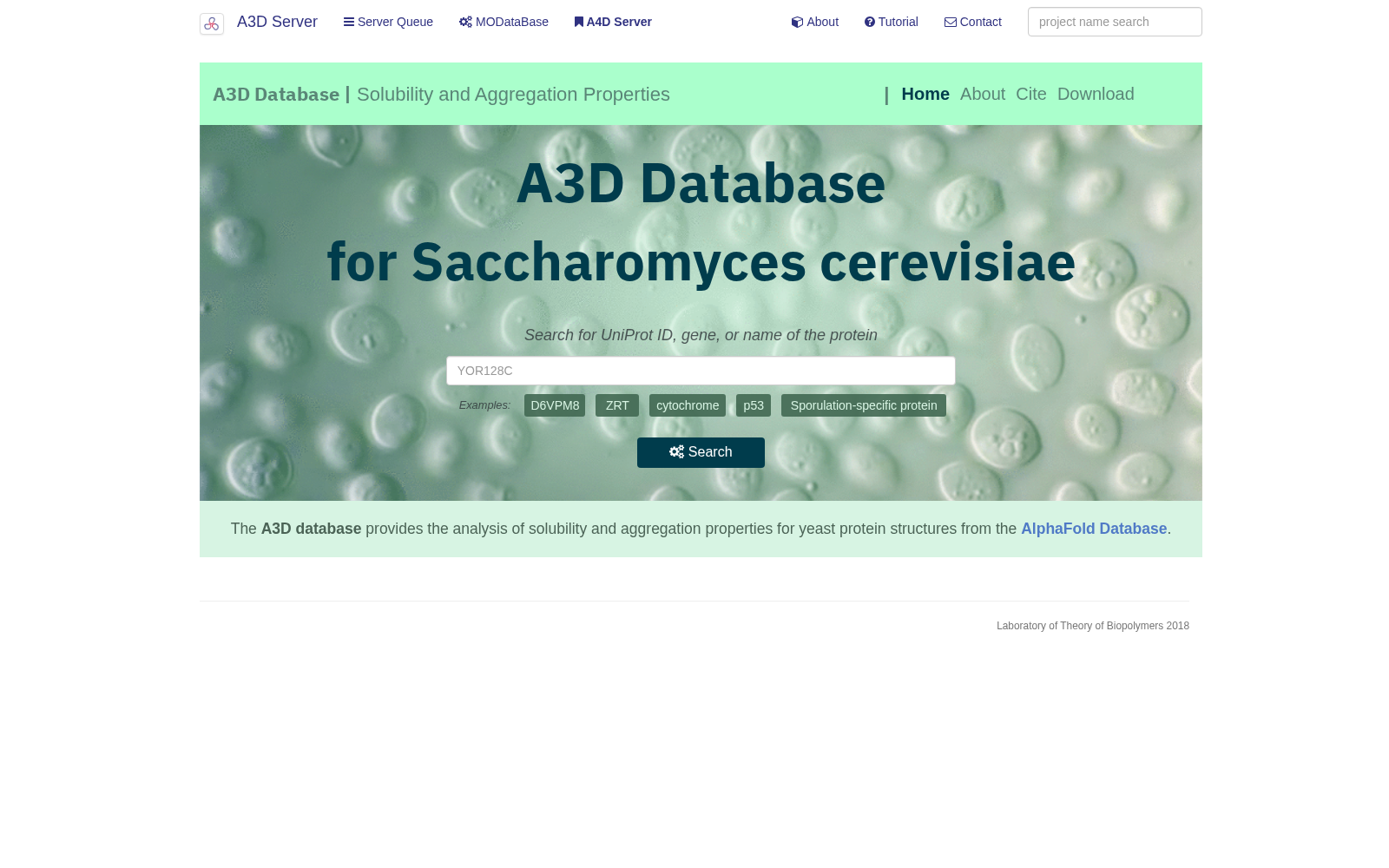
Task: Open About in top navigation bar
Action: point(822,22)
